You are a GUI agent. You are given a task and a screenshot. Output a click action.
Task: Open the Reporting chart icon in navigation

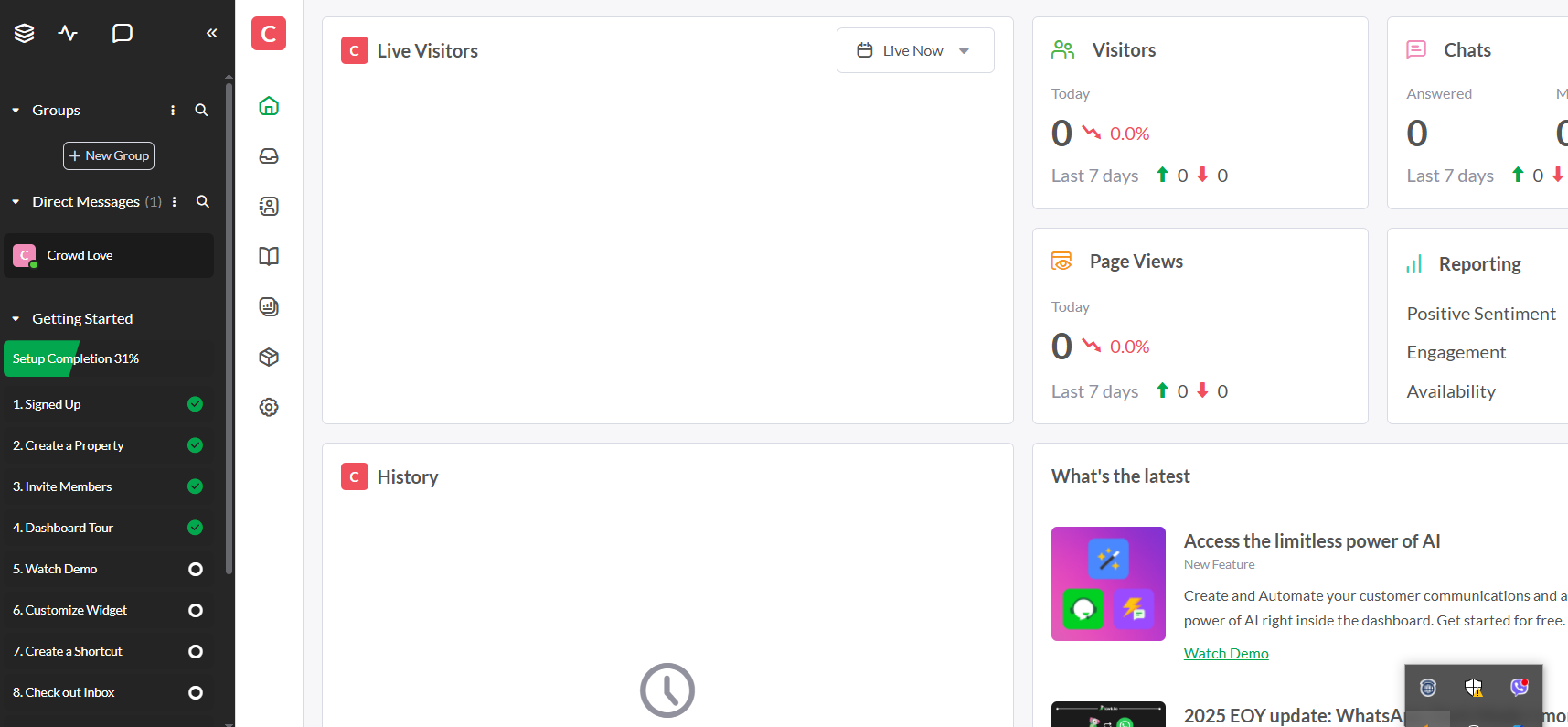269,307
